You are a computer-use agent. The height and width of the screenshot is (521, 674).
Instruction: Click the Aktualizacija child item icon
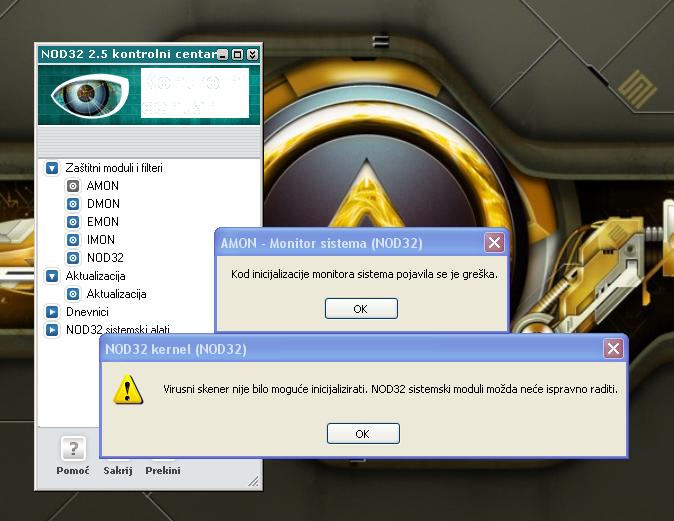coord(73,294)
